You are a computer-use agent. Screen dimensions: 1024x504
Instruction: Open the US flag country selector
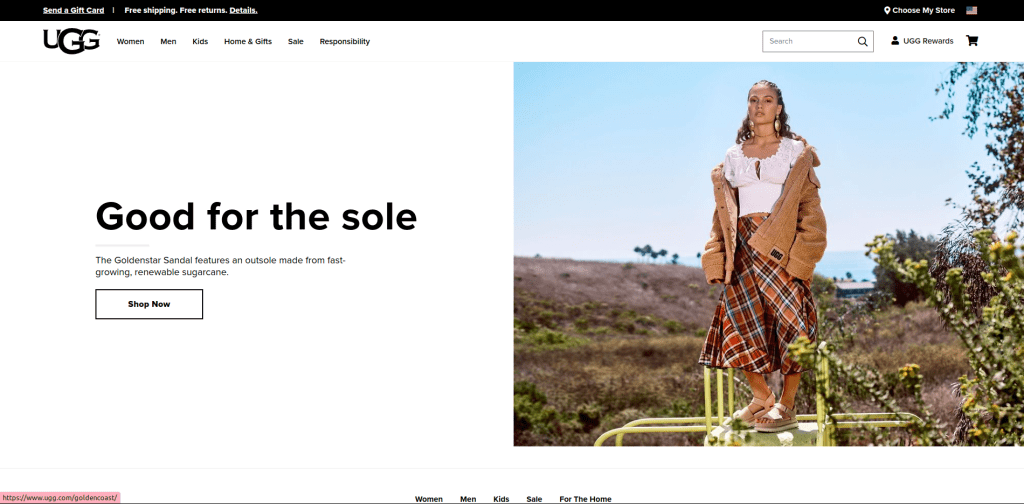point(971,10)
